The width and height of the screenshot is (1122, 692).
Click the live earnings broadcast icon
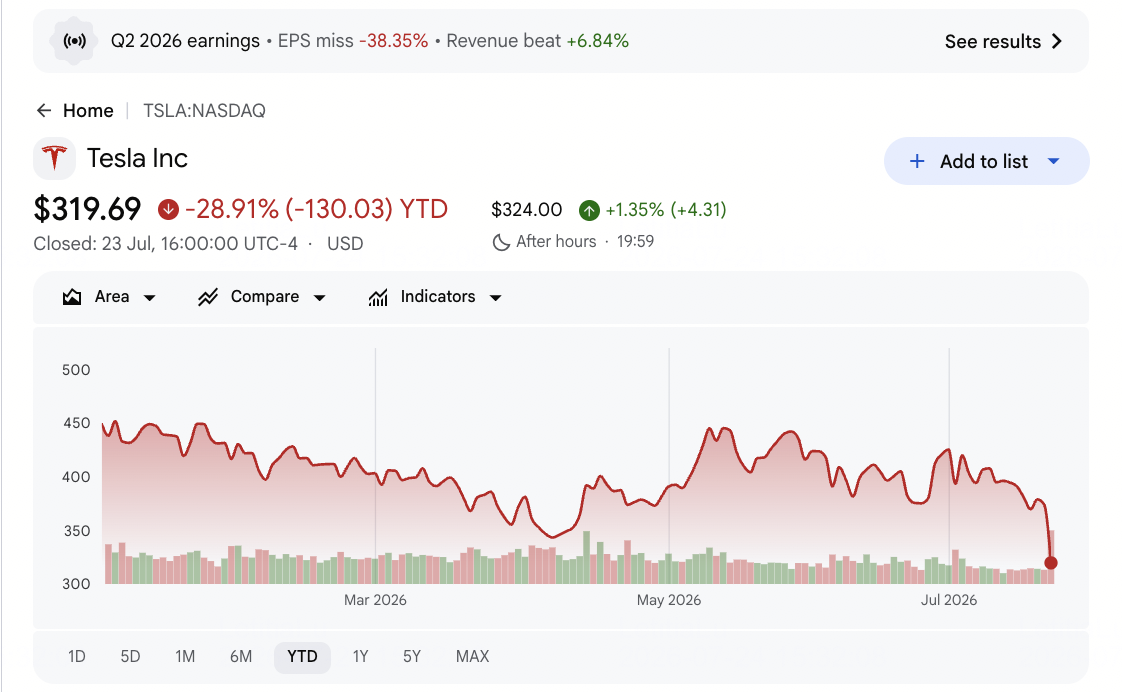click(x=74, y=42)
